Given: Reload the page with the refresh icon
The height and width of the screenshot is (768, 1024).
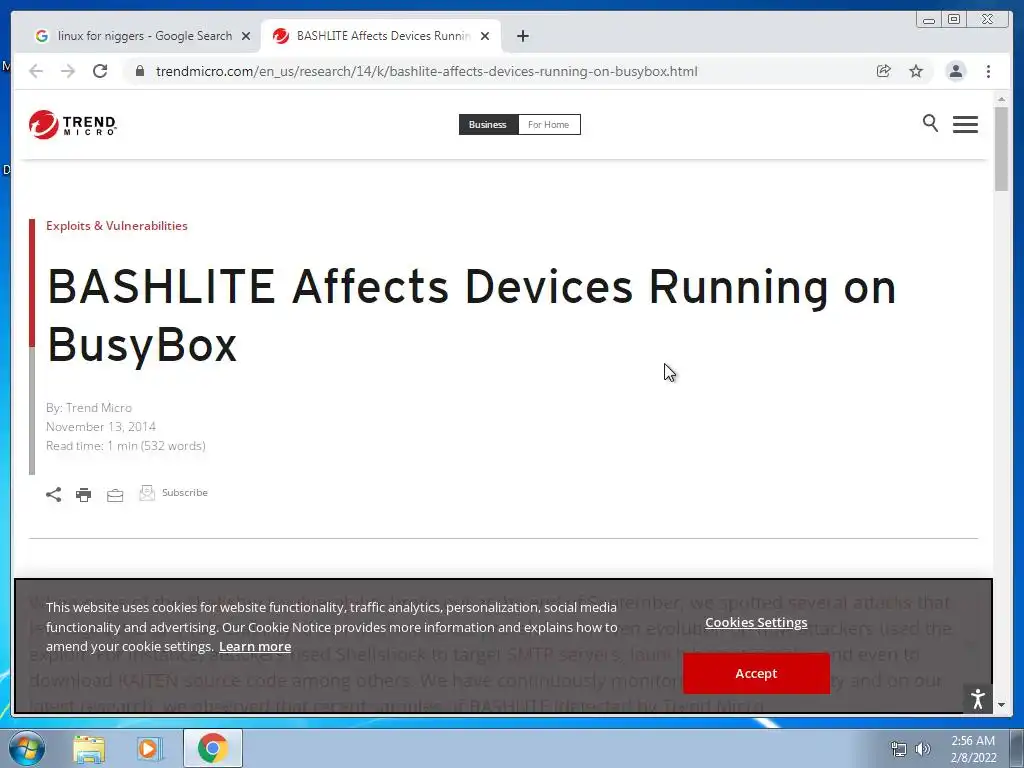Looking at the screenshot, I should pyautogui.click(x=100, y=71).
